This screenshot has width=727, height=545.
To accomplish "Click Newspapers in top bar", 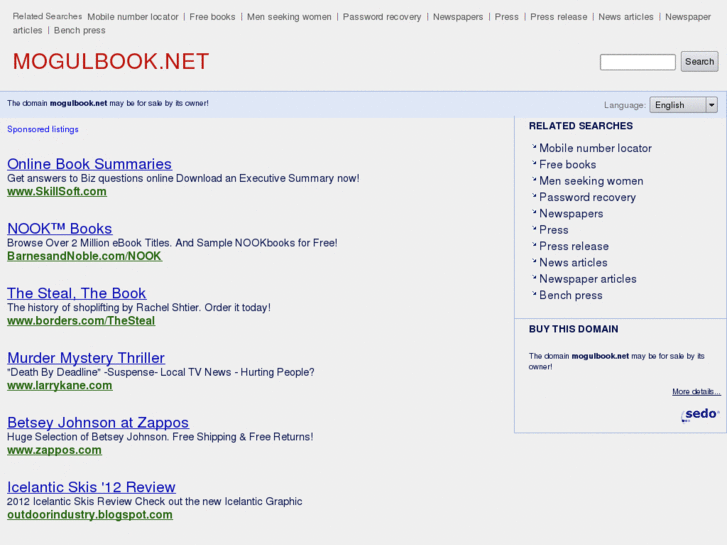I will point(458,17).
